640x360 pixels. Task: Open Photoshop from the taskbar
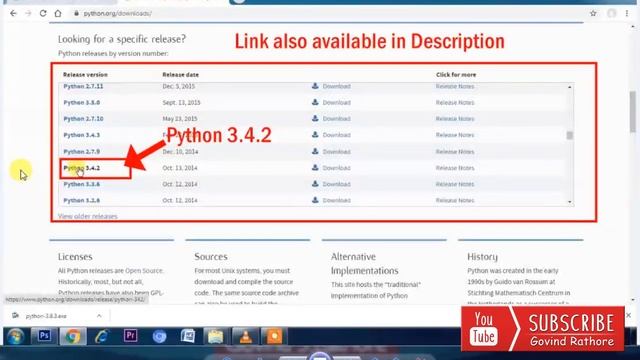(x=44, y=336)
